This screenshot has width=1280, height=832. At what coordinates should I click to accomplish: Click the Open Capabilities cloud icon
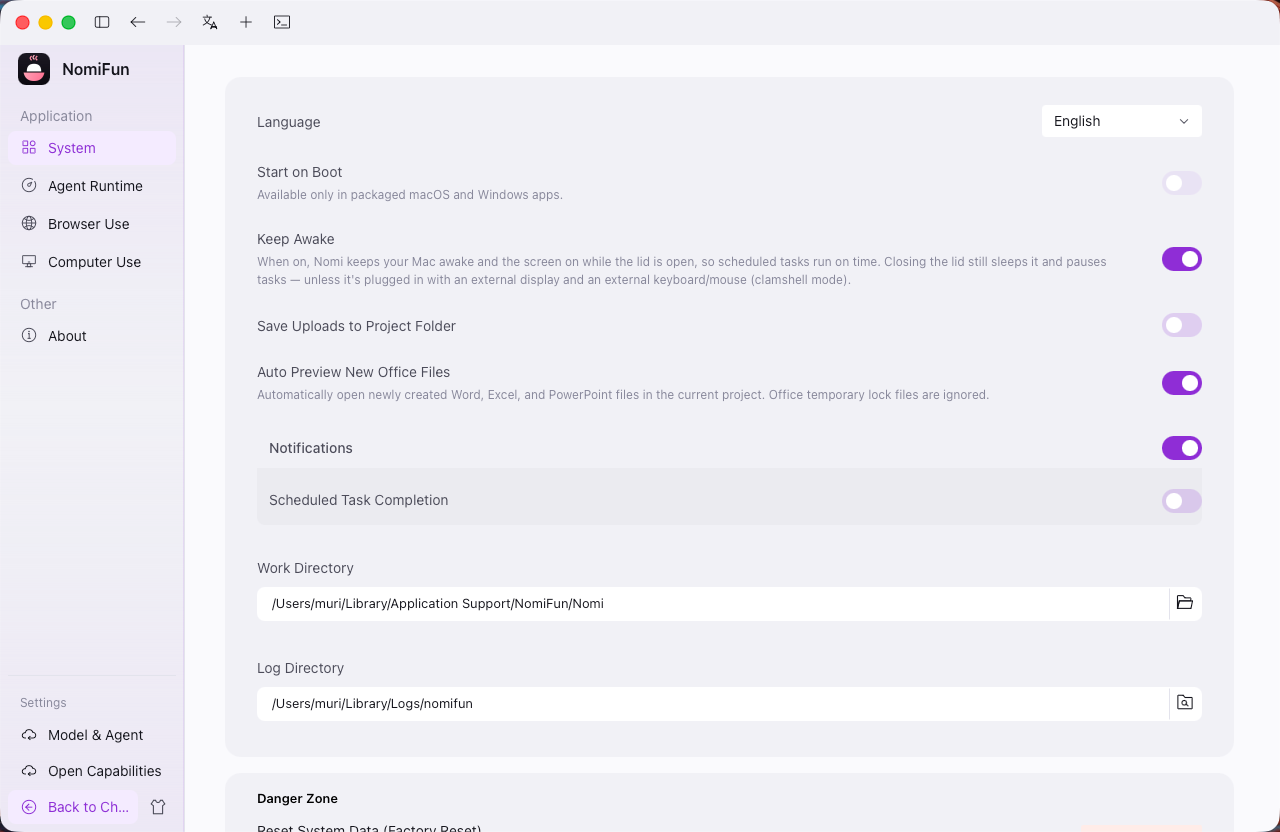[29, 770]
